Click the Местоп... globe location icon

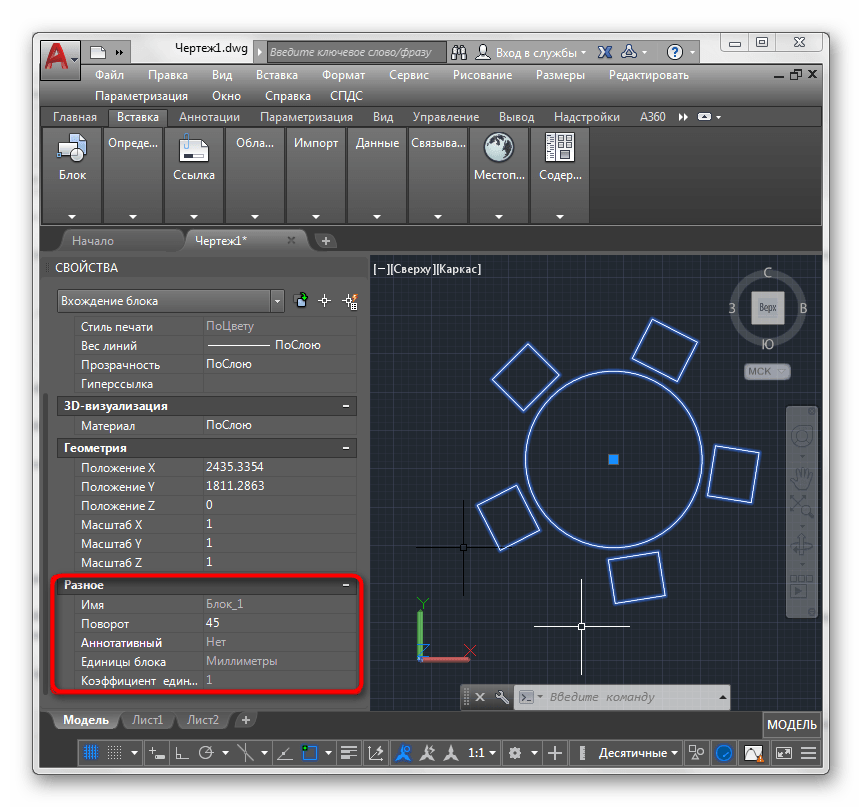[499, 147]
